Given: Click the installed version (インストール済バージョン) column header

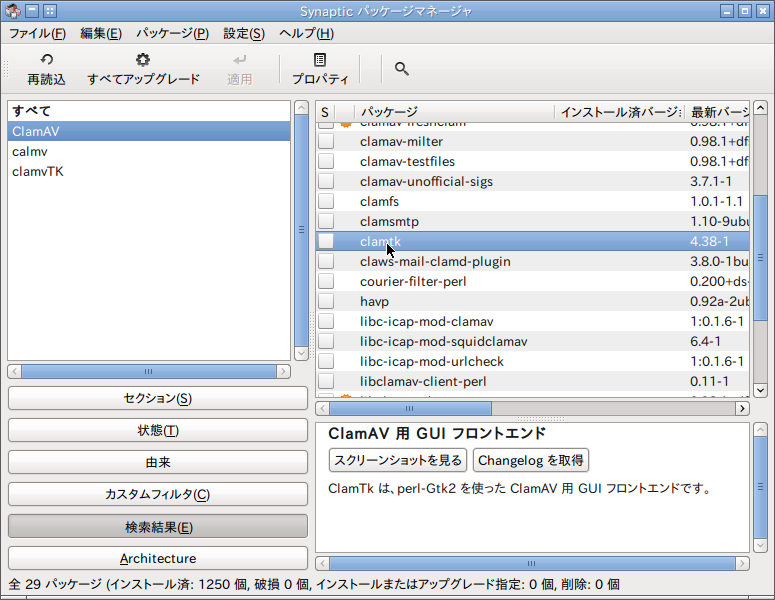Looking at the screenshot, I should tap(620, 112).
